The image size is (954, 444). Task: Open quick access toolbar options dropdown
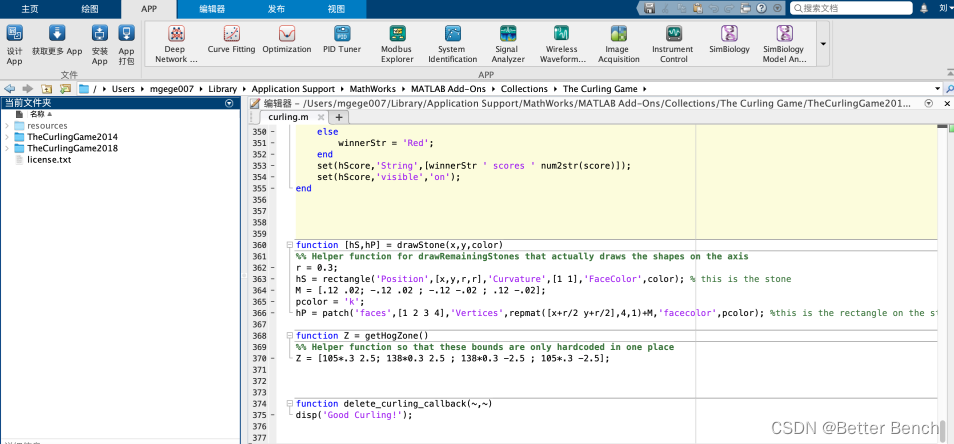pos(778,9)
